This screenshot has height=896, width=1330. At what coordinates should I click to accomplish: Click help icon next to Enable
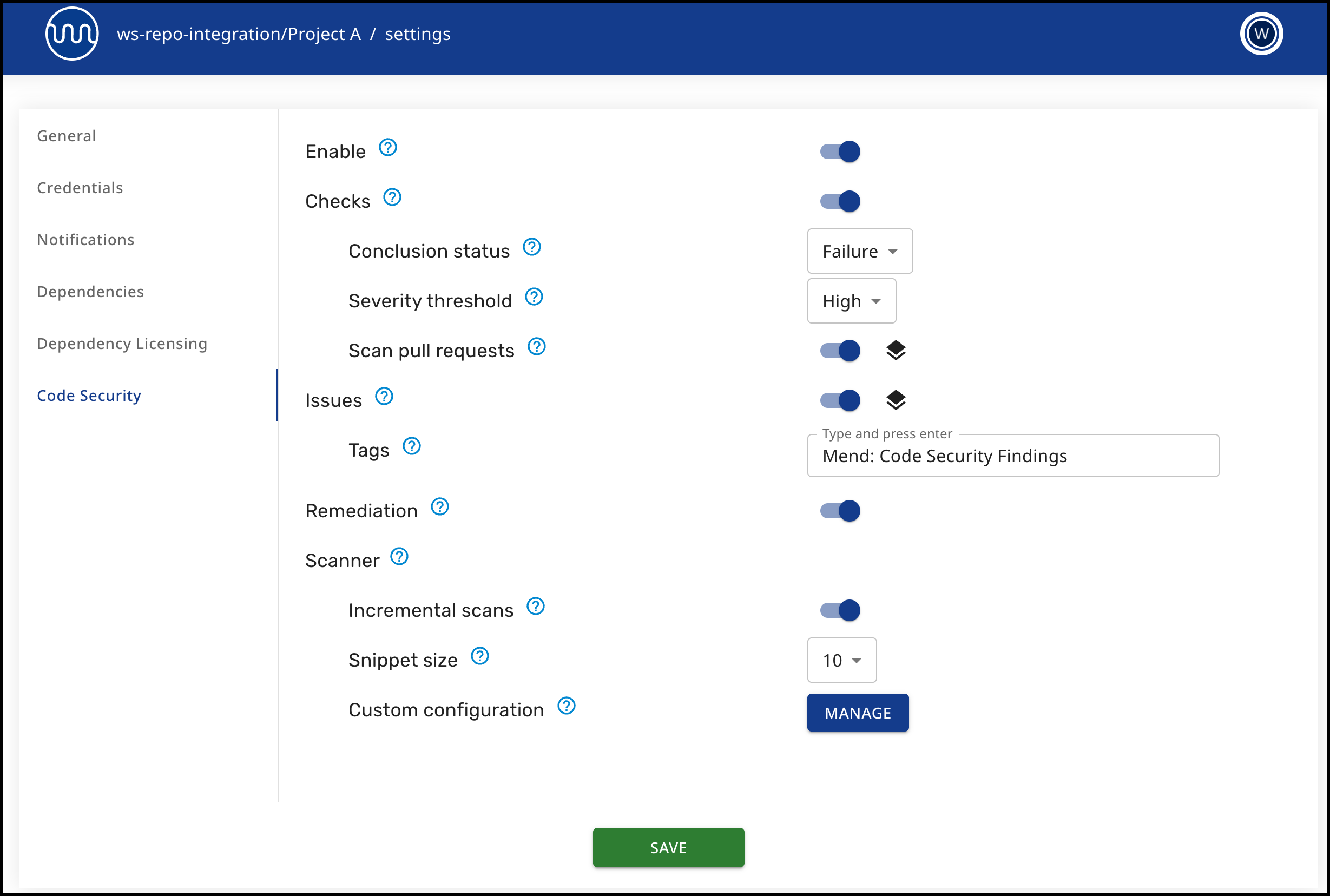coord(388,147)
